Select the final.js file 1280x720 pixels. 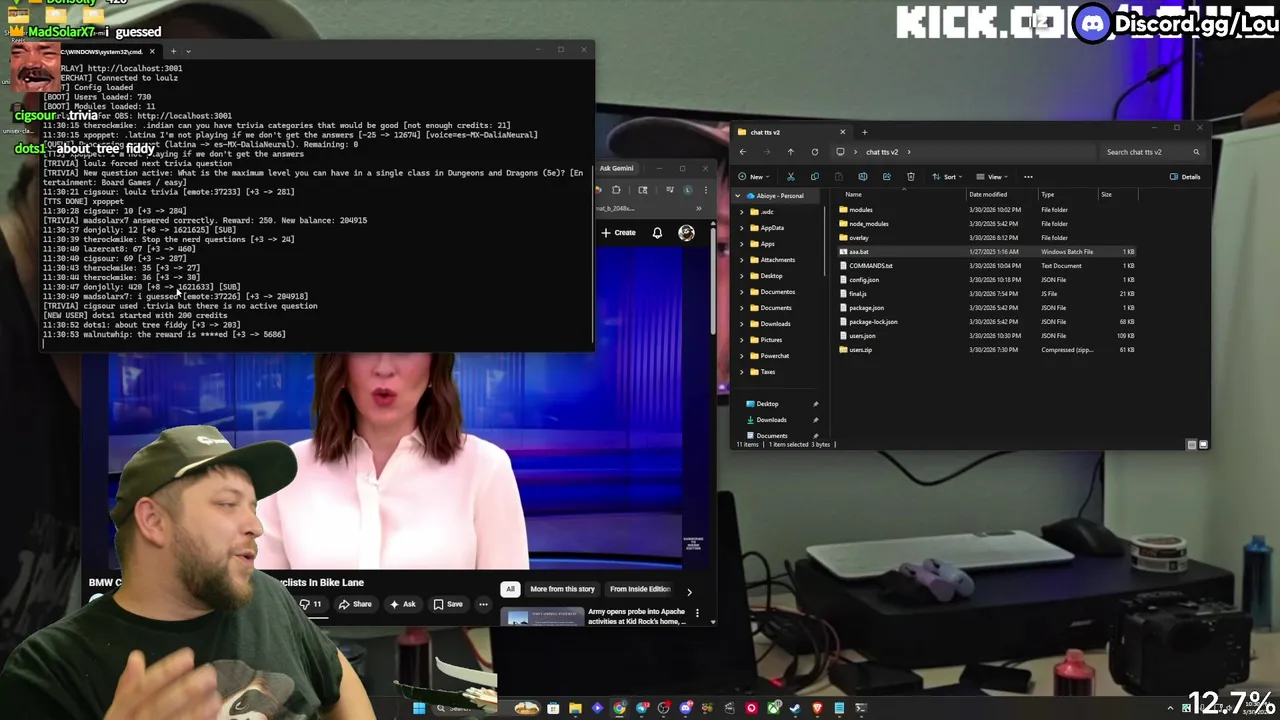[857, 294]
